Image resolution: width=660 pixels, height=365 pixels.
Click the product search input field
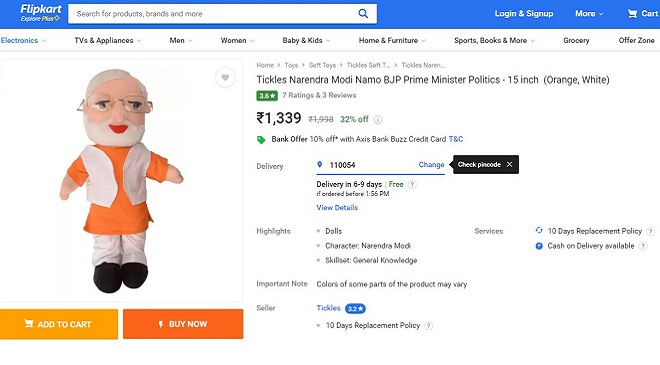[213, 14]
